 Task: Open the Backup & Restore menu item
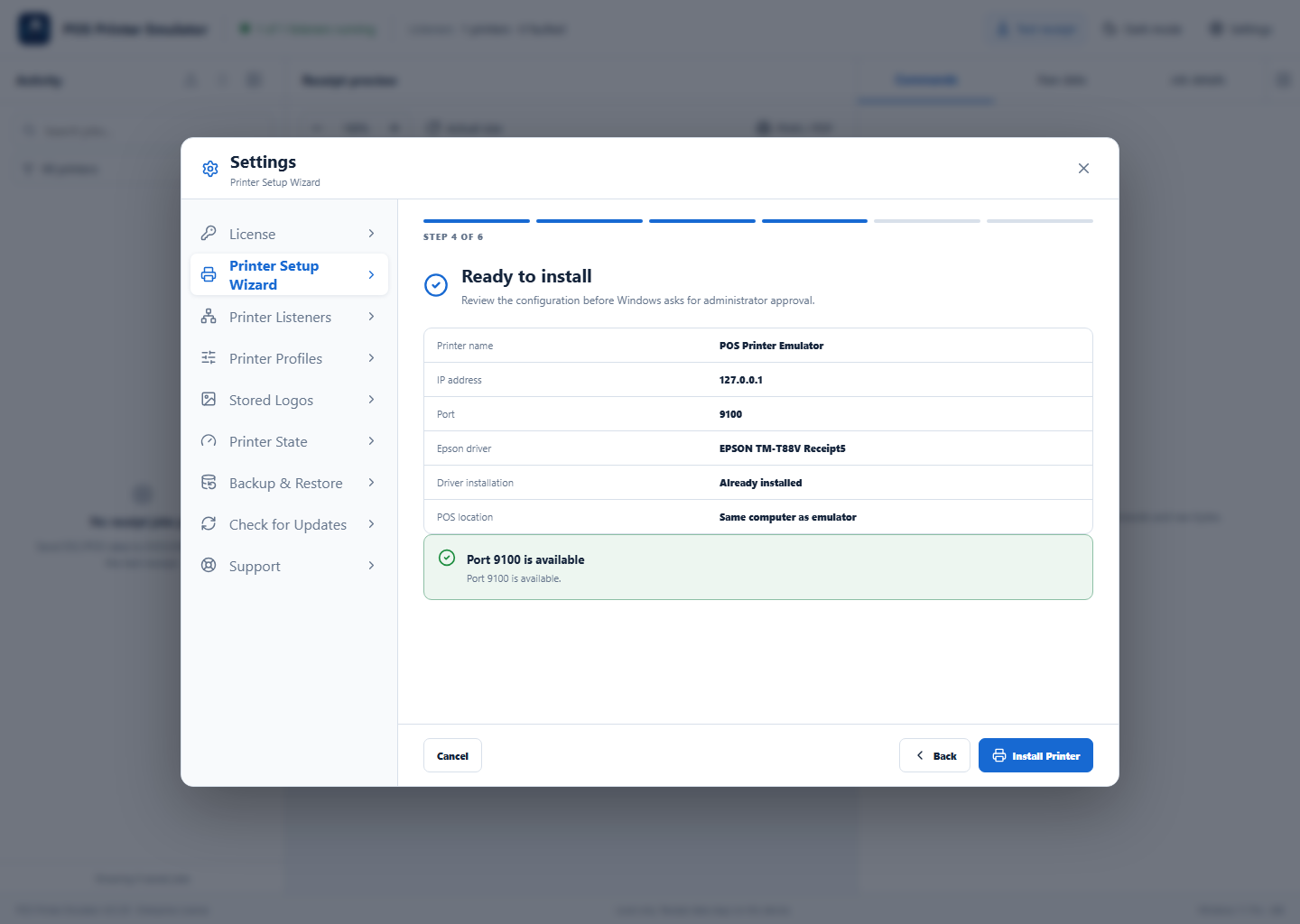(x=289, y=483)
